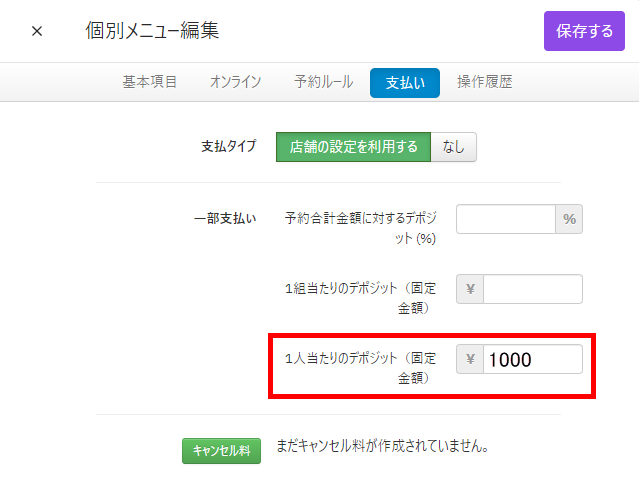Click the 予約合計金額に対するデポジット label
The width and height of the screenshot is (639, 489).
[x=360, y=227]
